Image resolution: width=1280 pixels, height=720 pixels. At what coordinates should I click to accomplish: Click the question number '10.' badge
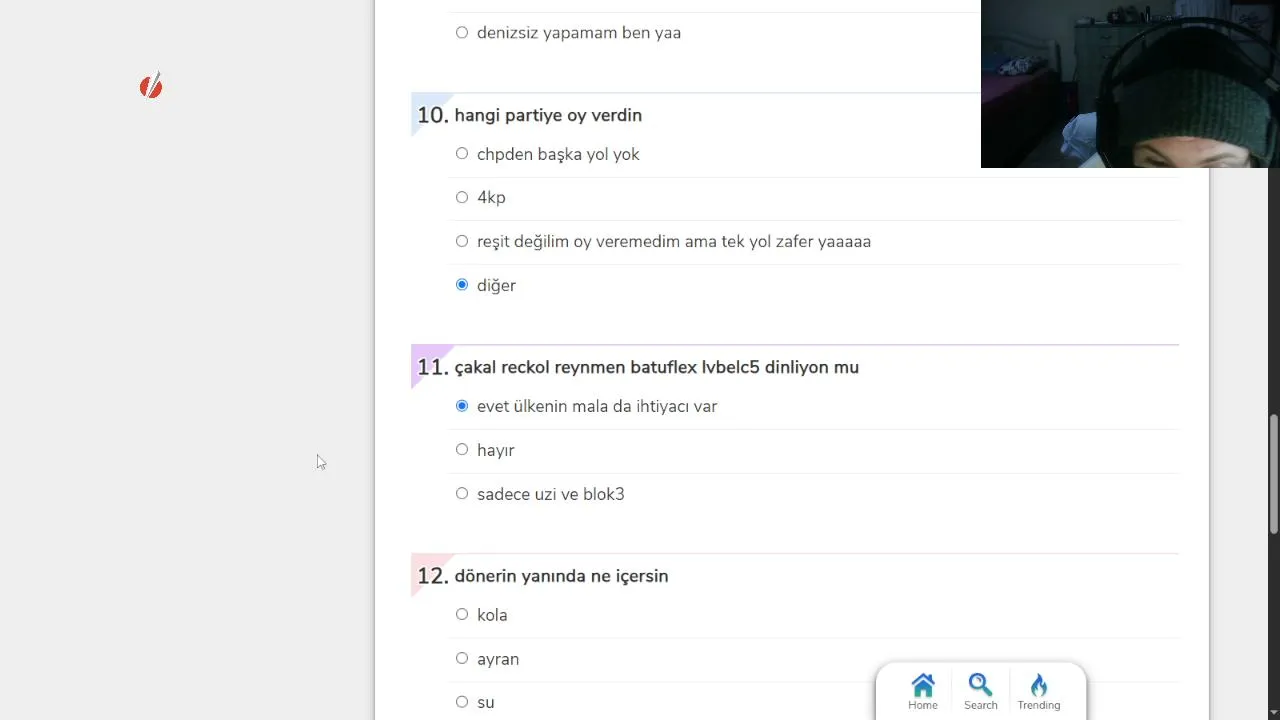tap(432, 115)
